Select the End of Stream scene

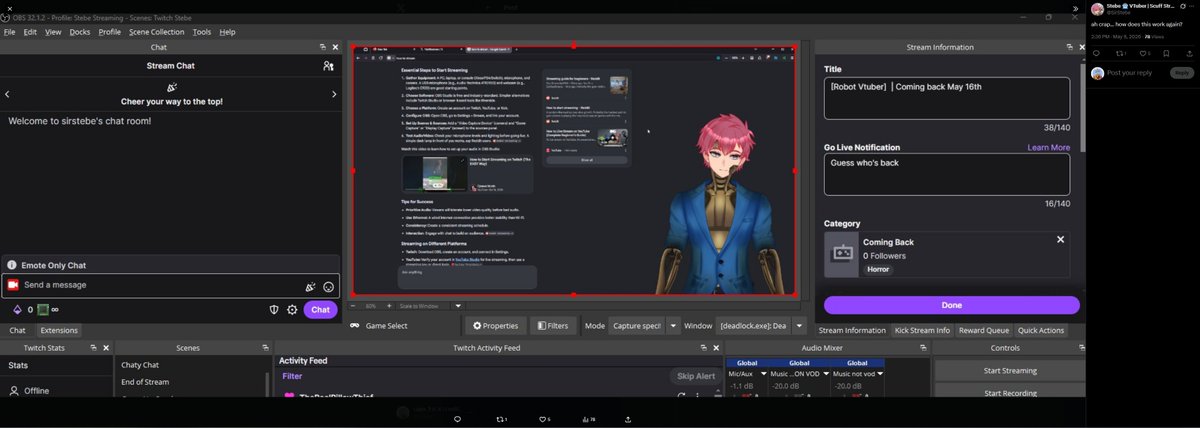tap(145, 382)
